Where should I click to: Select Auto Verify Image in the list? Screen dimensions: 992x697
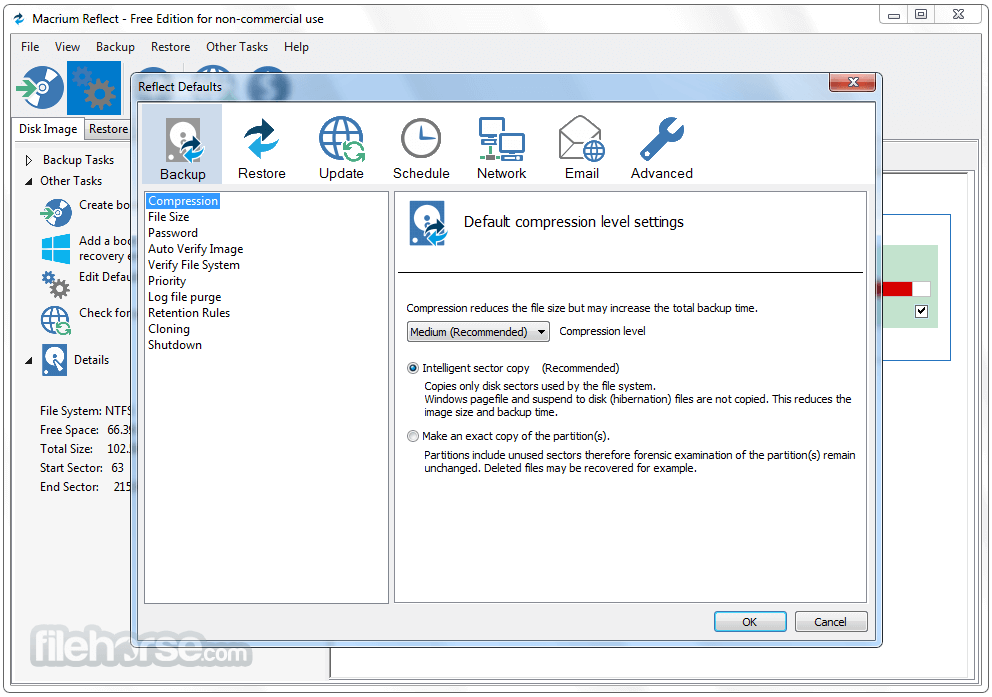pos(195,249)
